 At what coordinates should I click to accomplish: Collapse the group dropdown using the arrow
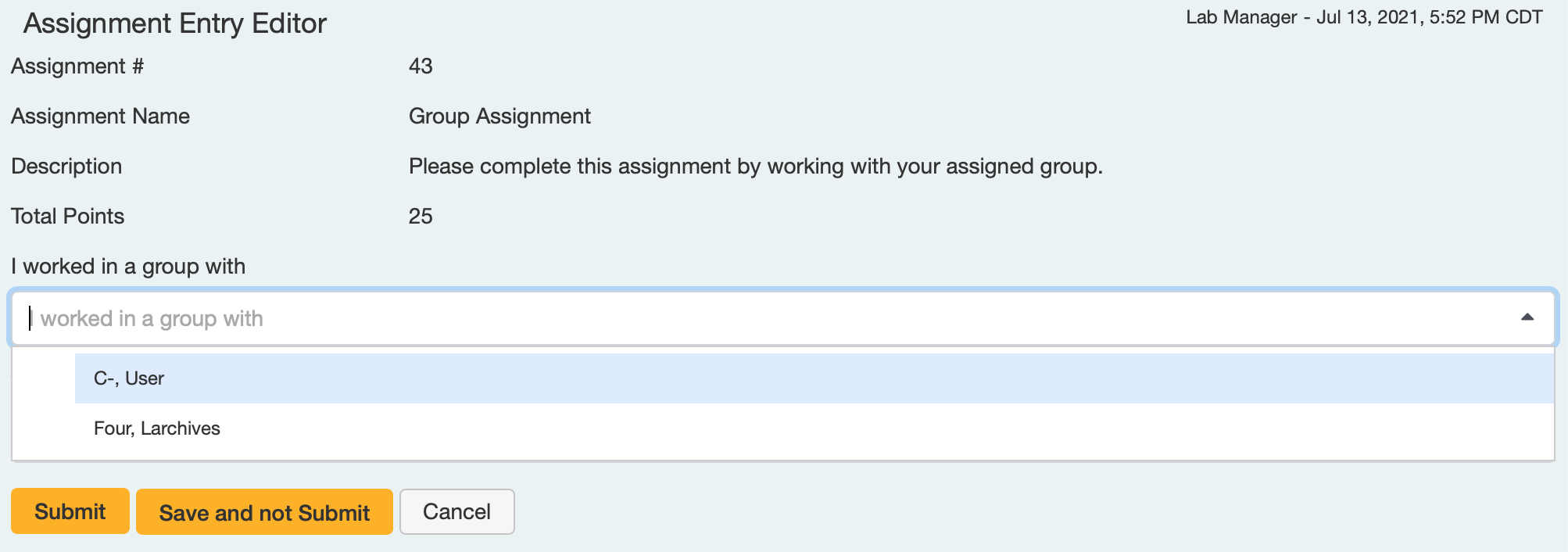[x=1527, y=317]
